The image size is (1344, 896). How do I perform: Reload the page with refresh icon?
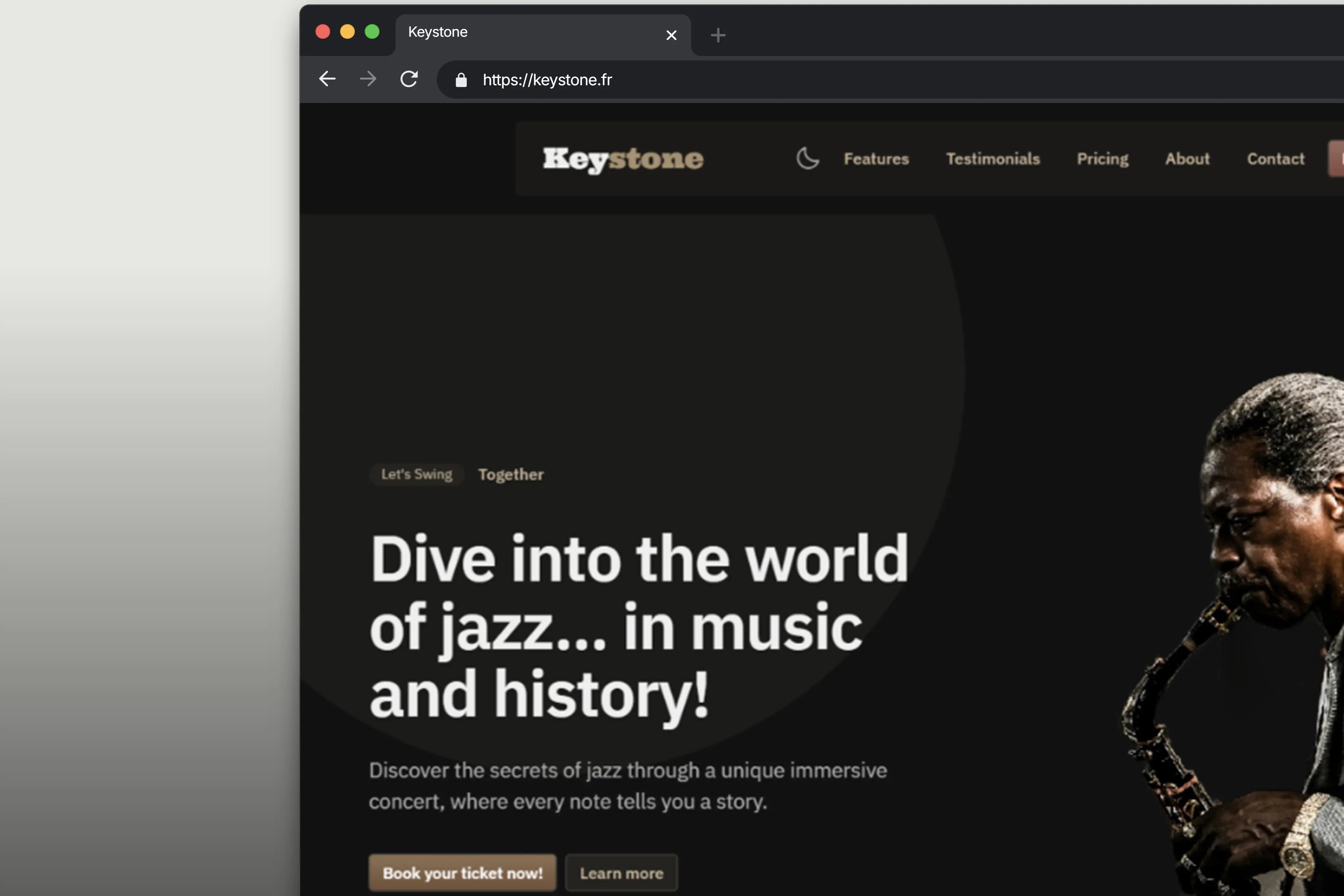coord(409,79)
